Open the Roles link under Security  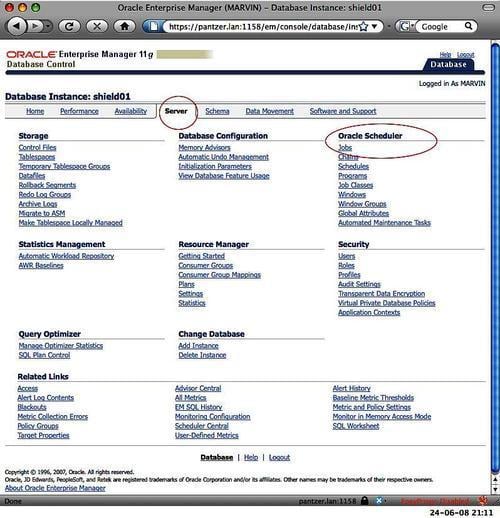pos(346,265)
